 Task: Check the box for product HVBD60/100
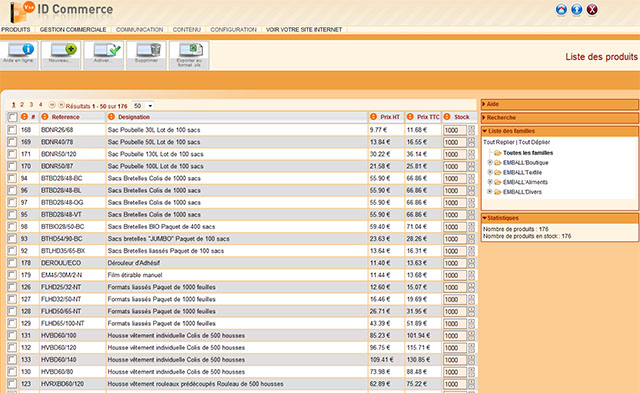coord(12,335)
